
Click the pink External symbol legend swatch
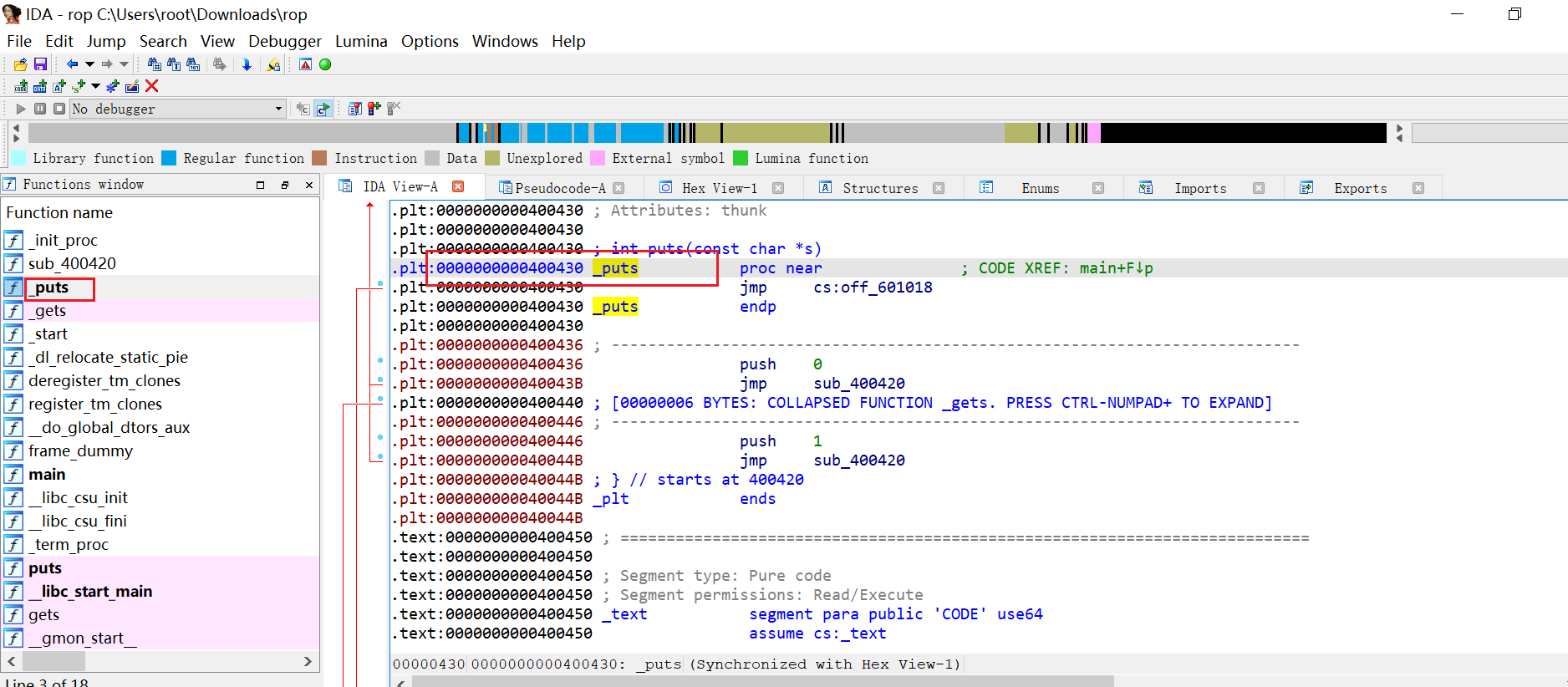pyautogui.click(x=598, y=158)
